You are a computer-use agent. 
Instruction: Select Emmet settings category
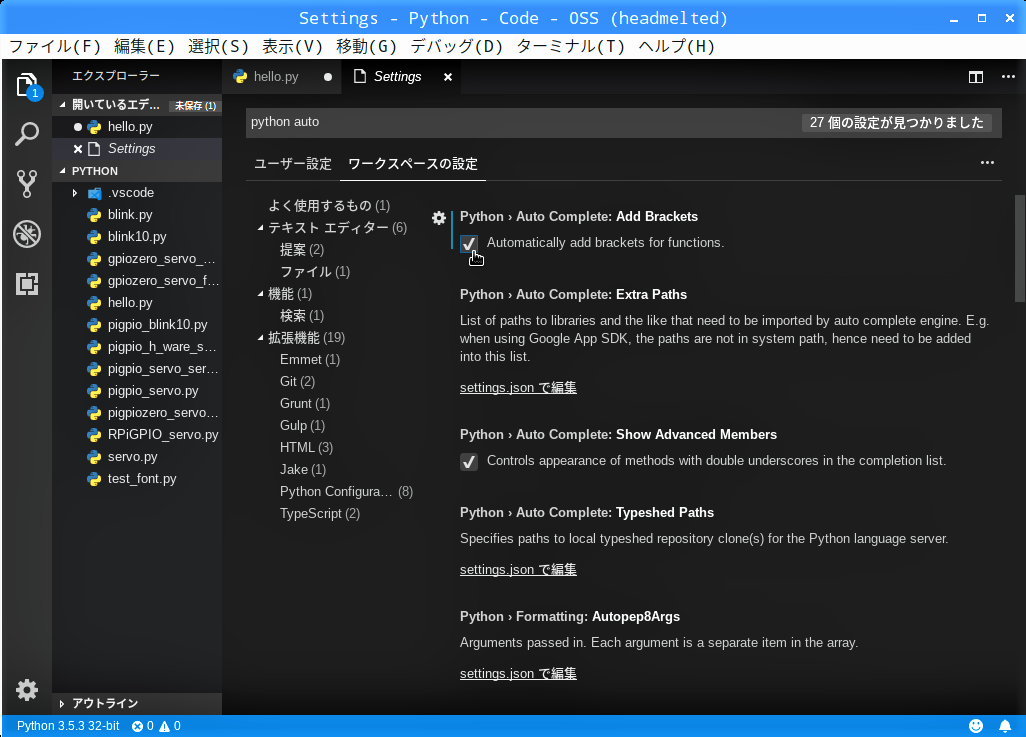point(310,359)
